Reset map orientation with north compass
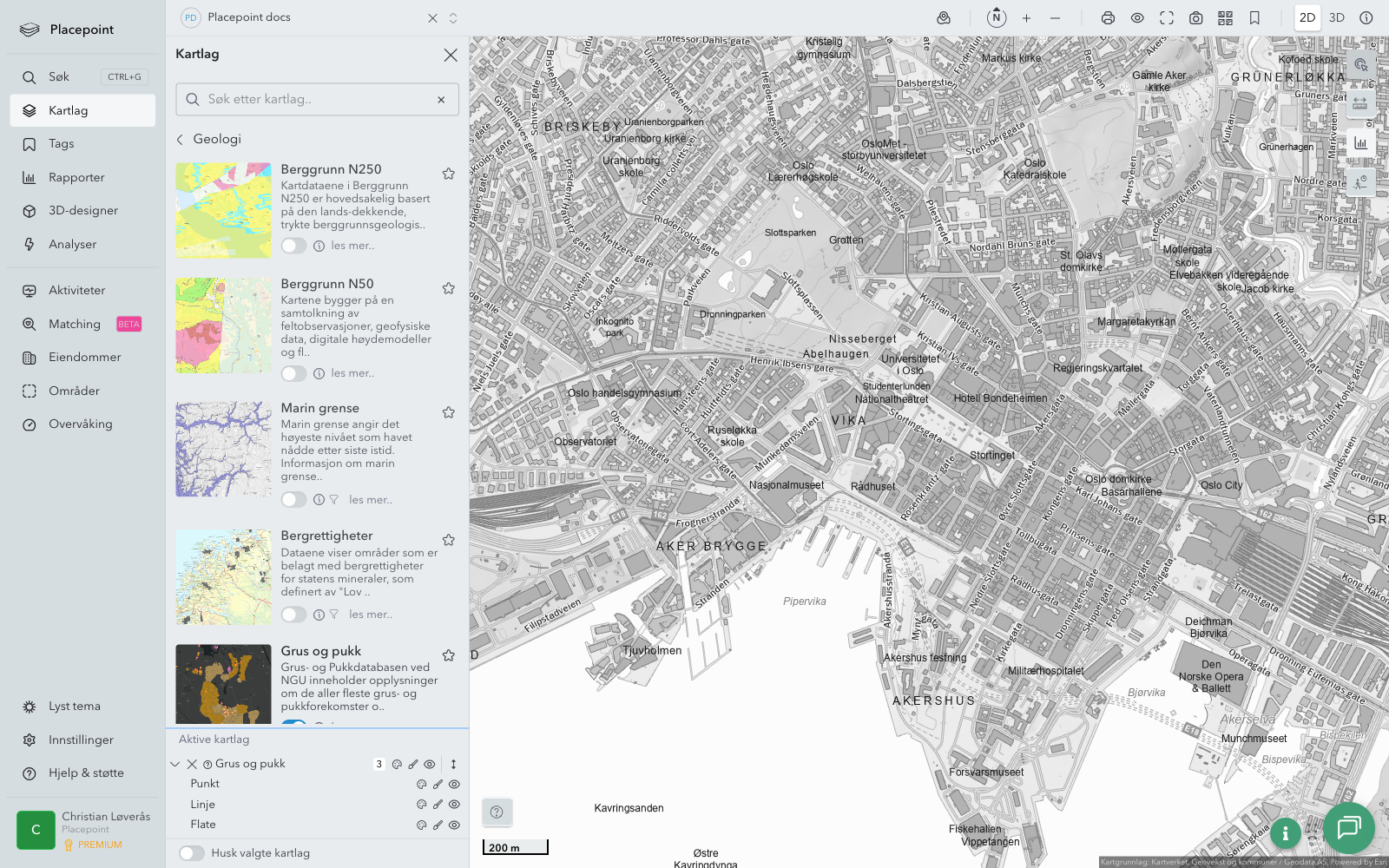This screenshot has width=1389, height=868. tap(997, 17)
